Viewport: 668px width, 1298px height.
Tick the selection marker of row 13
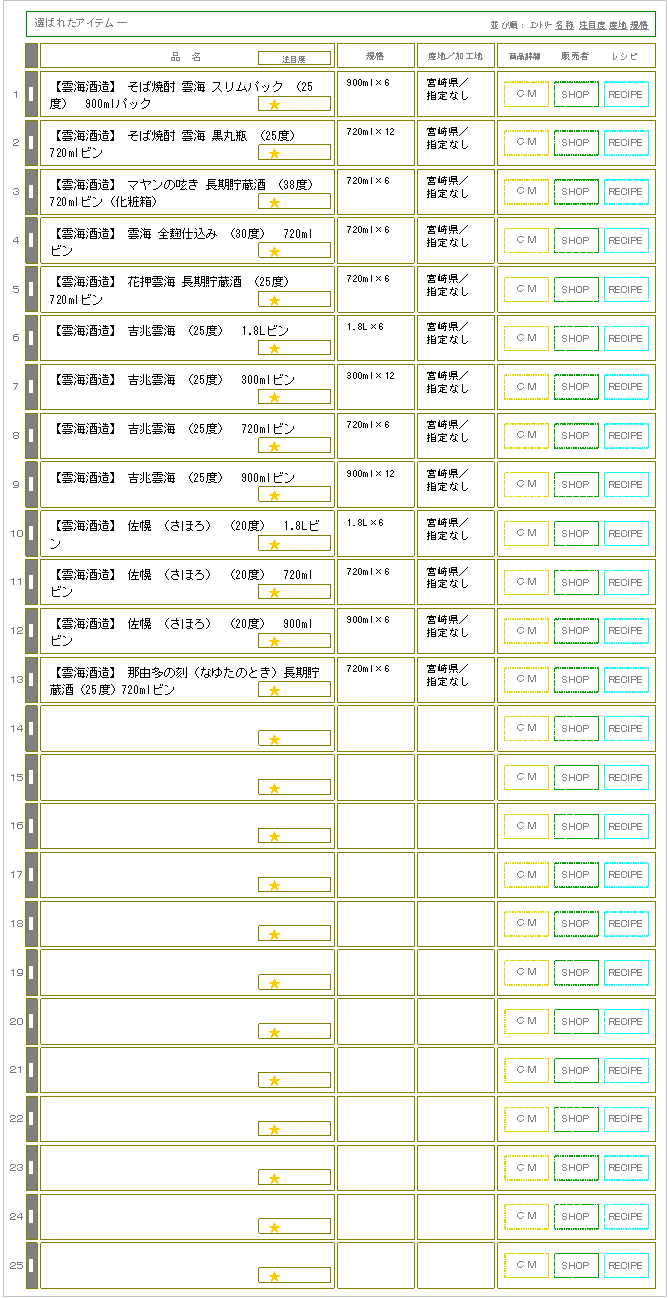tap(31, 679)
